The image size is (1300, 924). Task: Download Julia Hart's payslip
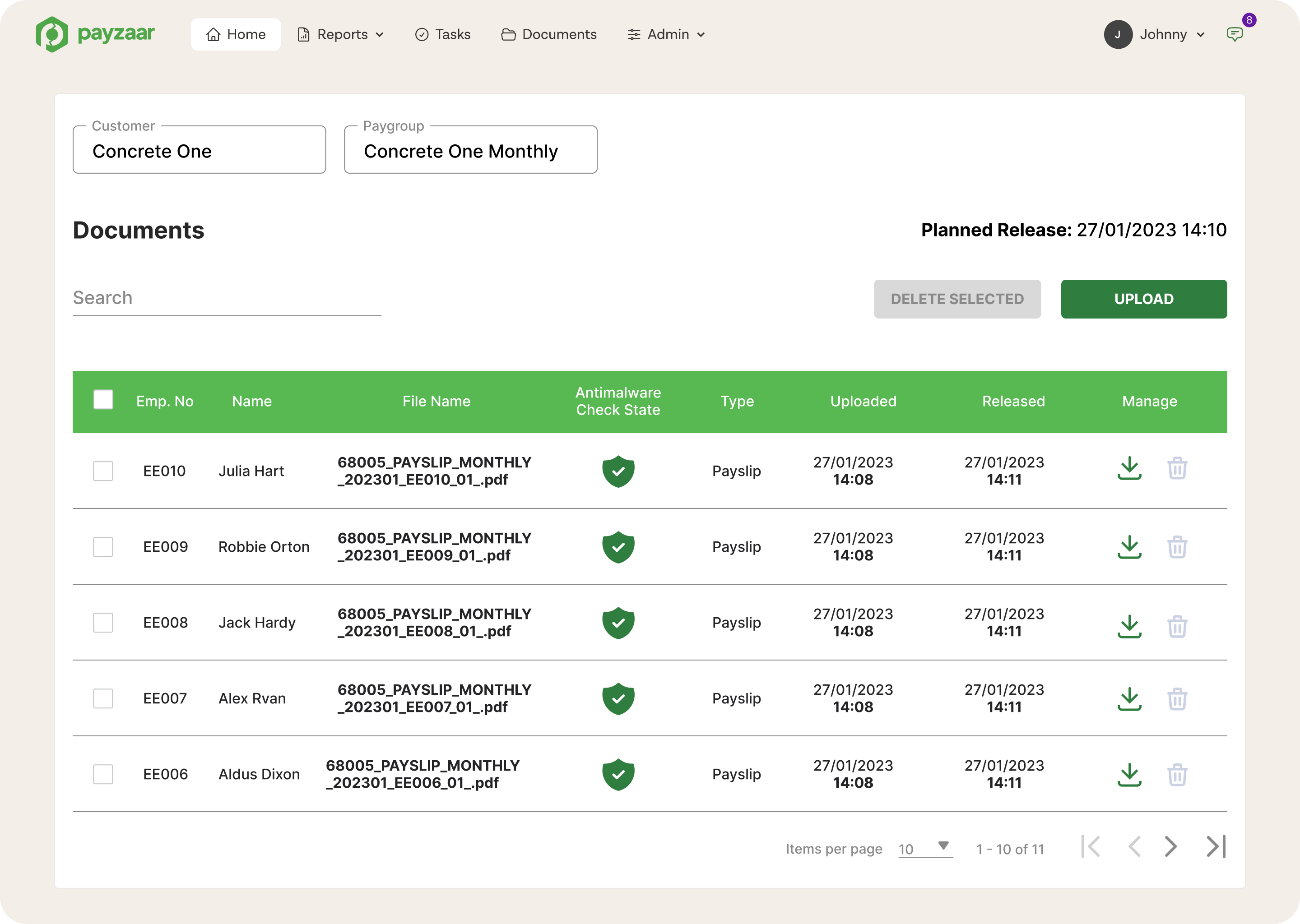click(x=1129, y=469)
